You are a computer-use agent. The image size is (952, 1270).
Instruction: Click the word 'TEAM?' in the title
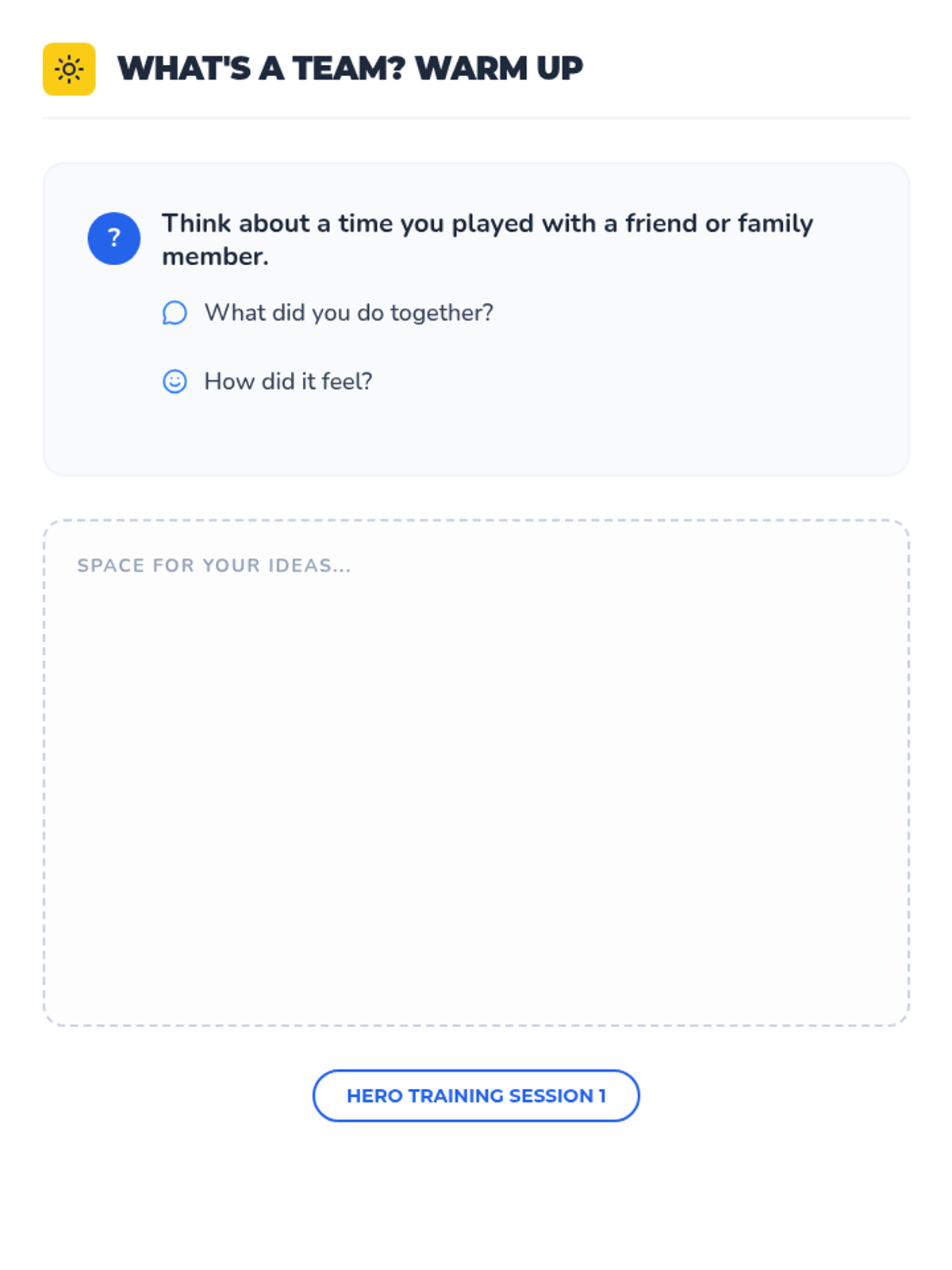pos(348,69)
